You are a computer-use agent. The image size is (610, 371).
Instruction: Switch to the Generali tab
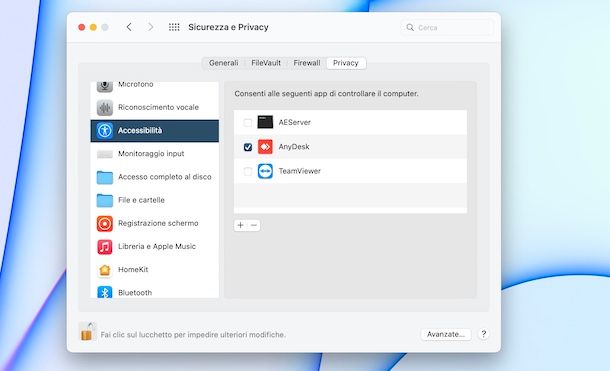[x=223, y=63]
